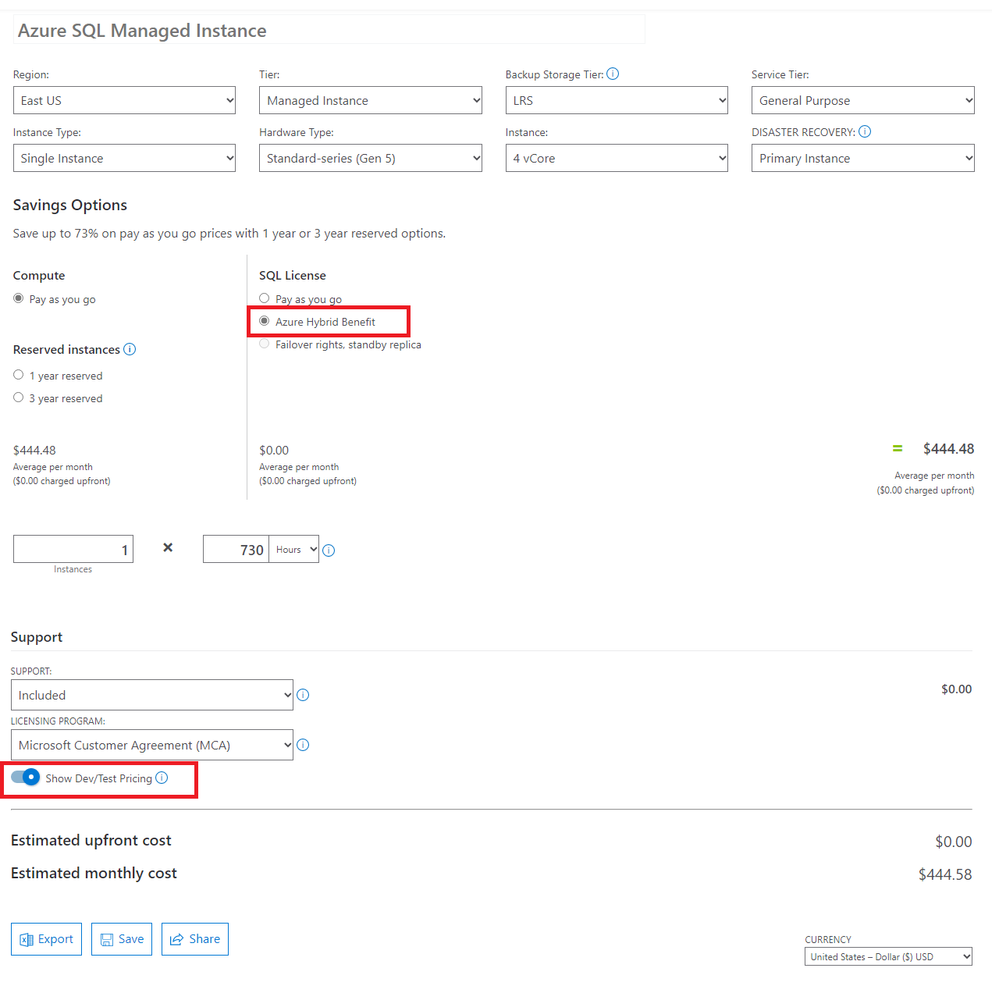Open Instance dropdown (4 vCore)
Image resolution: width=999 pixels, height=987 pixels.
click(617, 158)
